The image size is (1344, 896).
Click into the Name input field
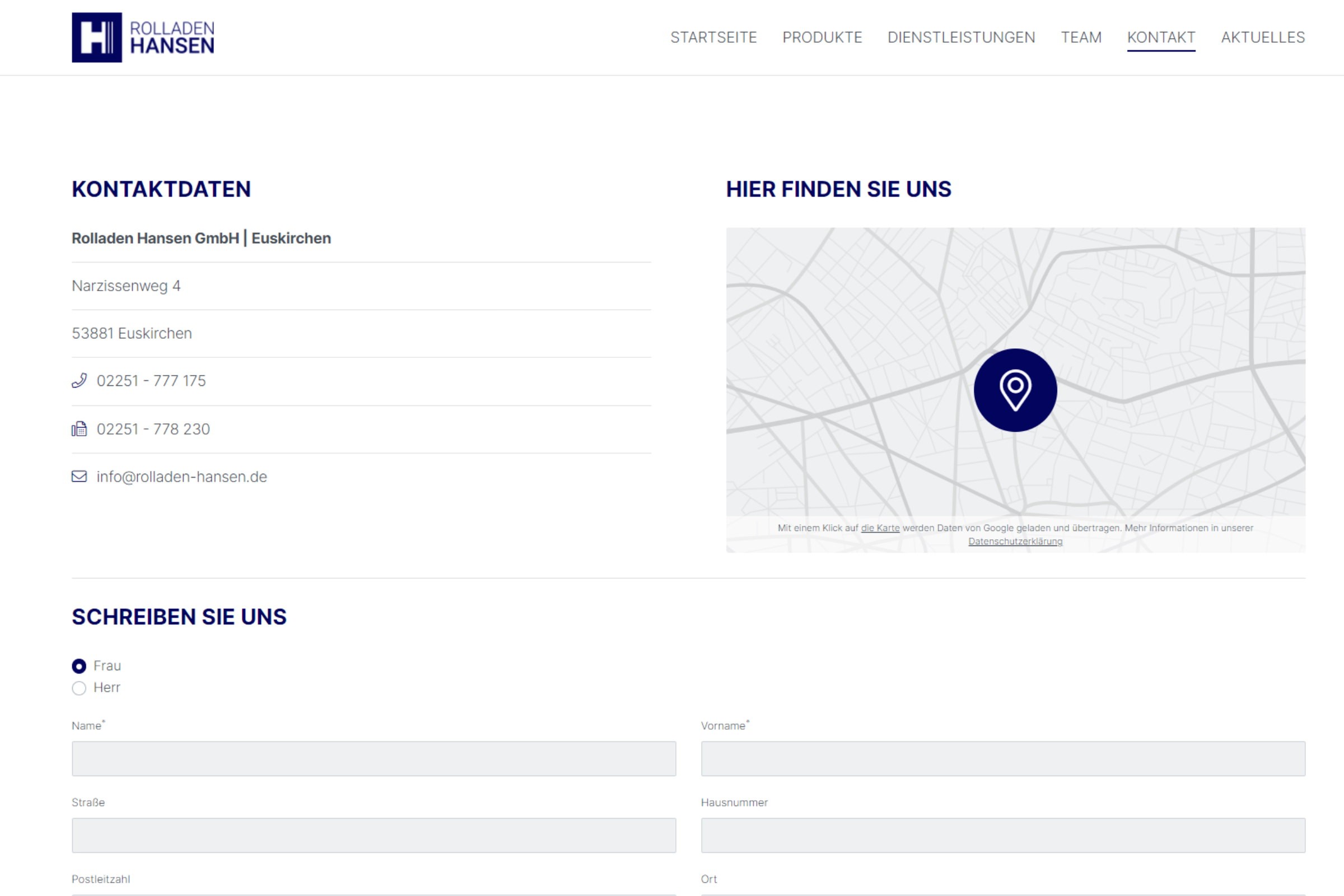(374, 759)
